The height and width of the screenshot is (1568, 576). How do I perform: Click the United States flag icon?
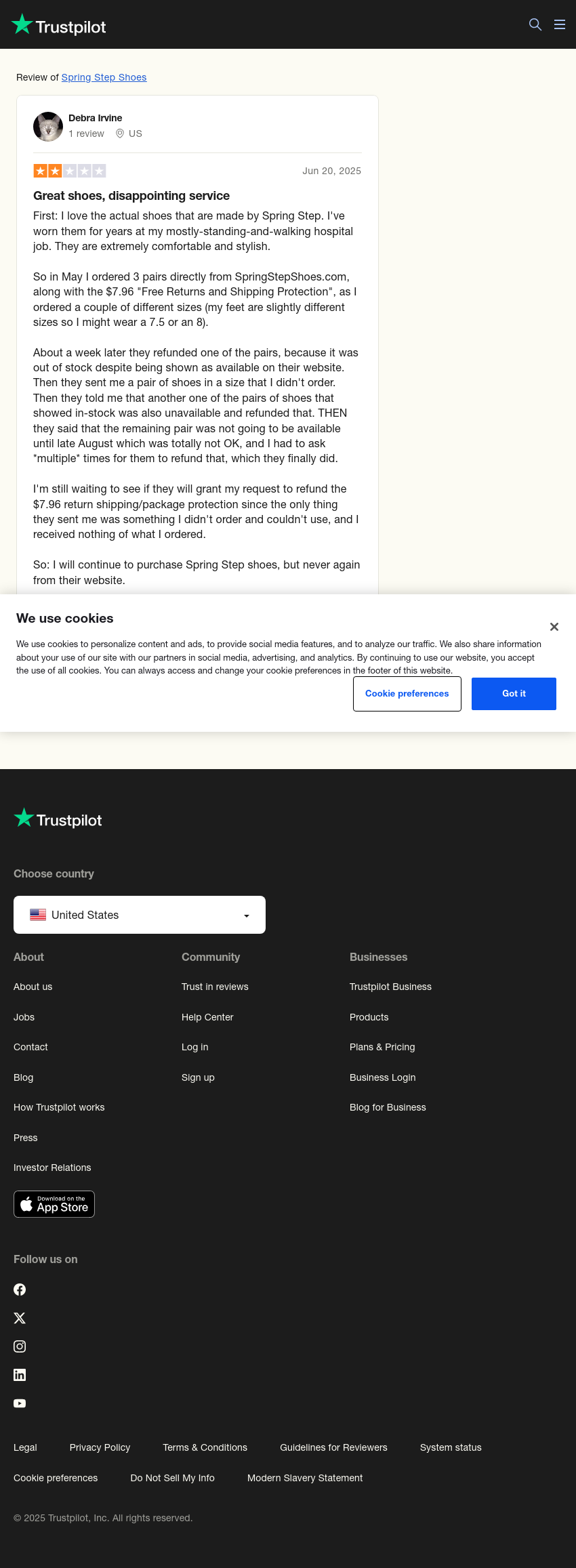coord(38,915)
